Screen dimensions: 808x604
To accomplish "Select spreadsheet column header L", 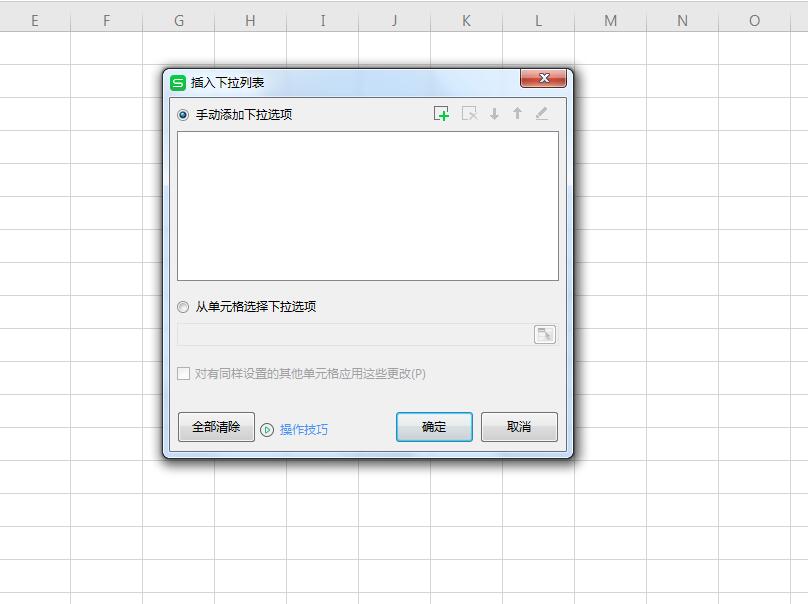I will pos(537,19).
